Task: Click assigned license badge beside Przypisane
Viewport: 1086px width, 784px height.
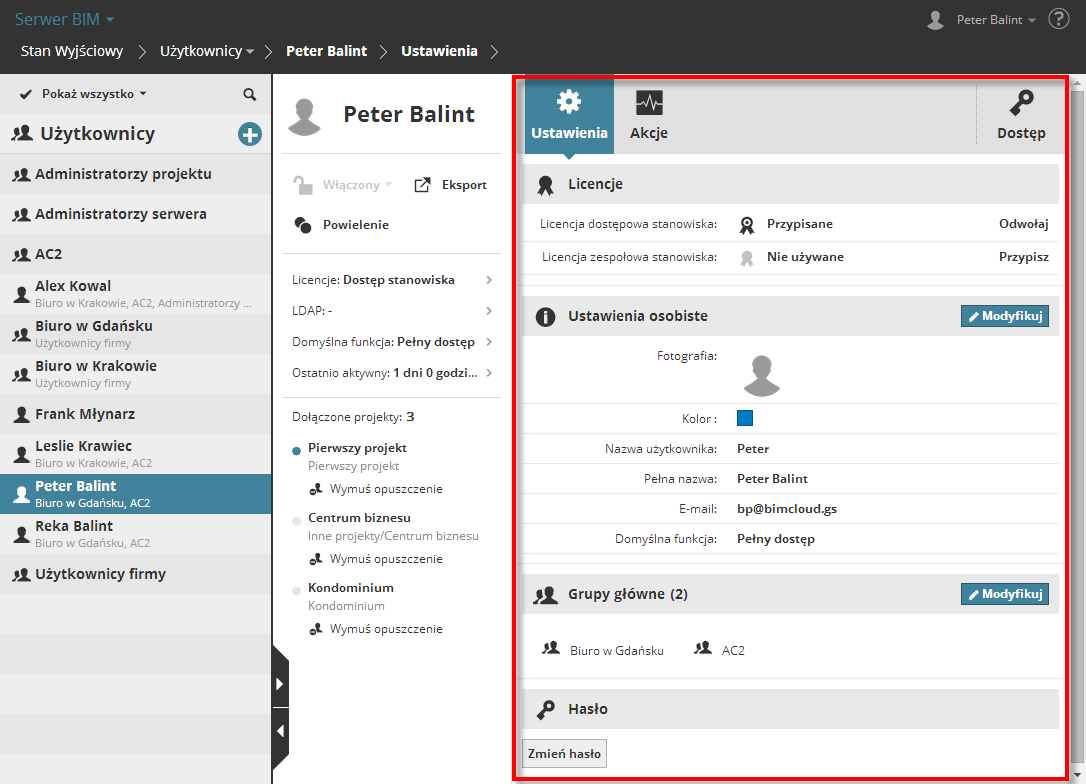Action: 747,225
